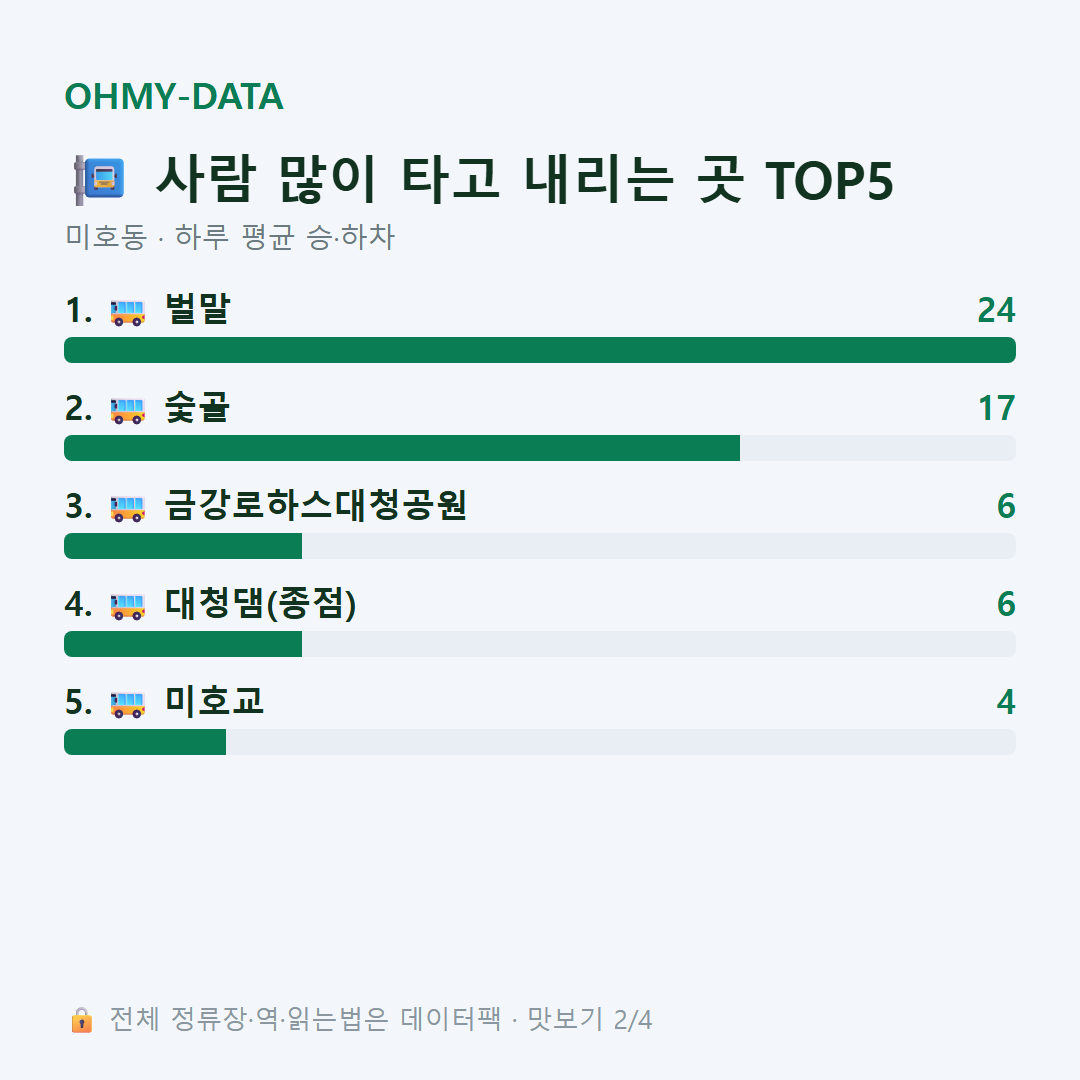Viewport: 1080px width, 1080px height.
Task: Click the bus icon beside 숯골
Action: tap(128, 411)
